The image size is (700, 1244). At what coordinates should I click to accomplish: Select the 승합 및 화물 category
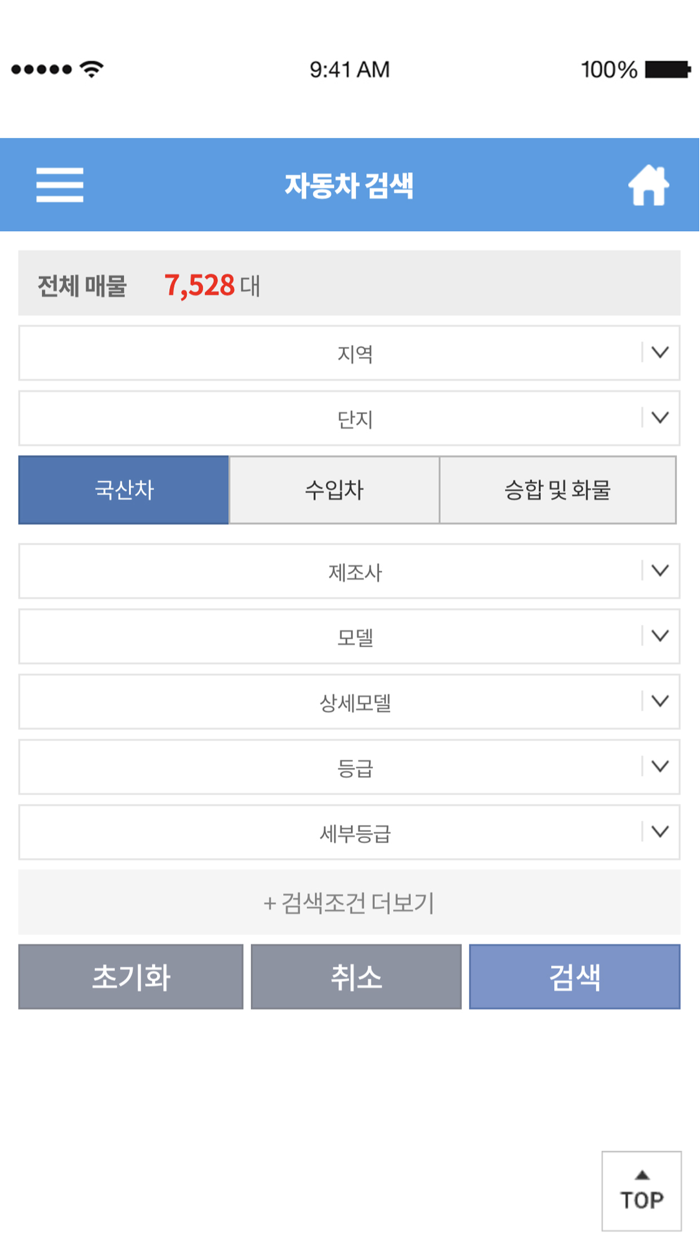click(x=557, y=490)
